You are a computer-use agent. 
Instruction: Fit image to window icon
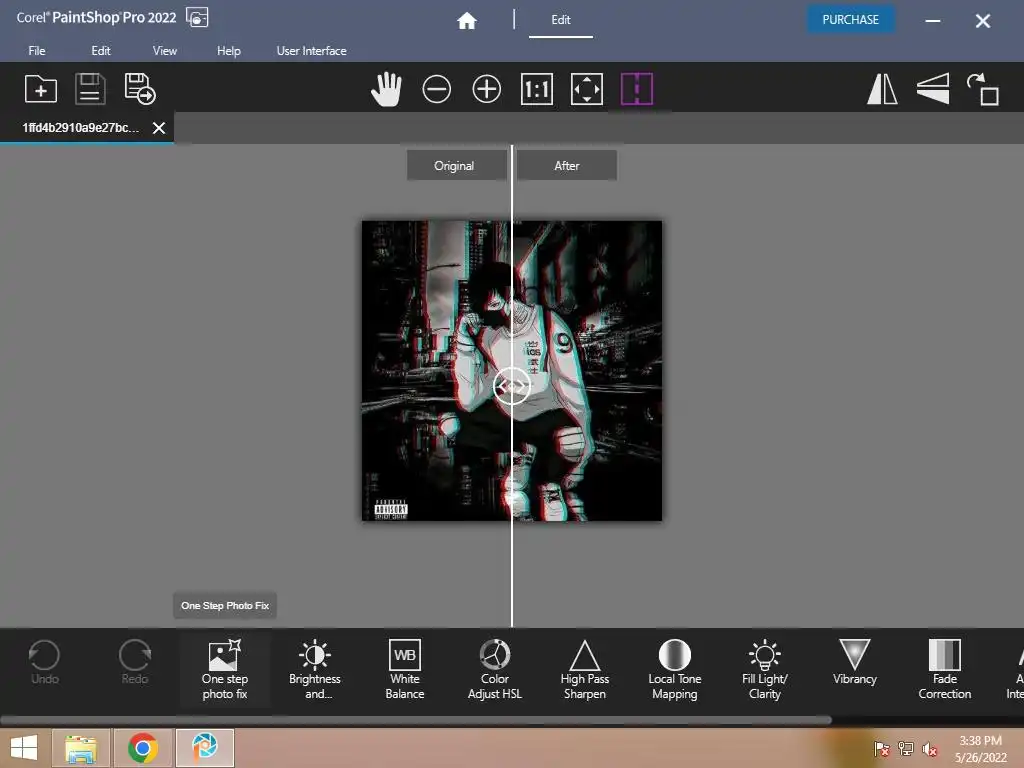tap(586, 89)
